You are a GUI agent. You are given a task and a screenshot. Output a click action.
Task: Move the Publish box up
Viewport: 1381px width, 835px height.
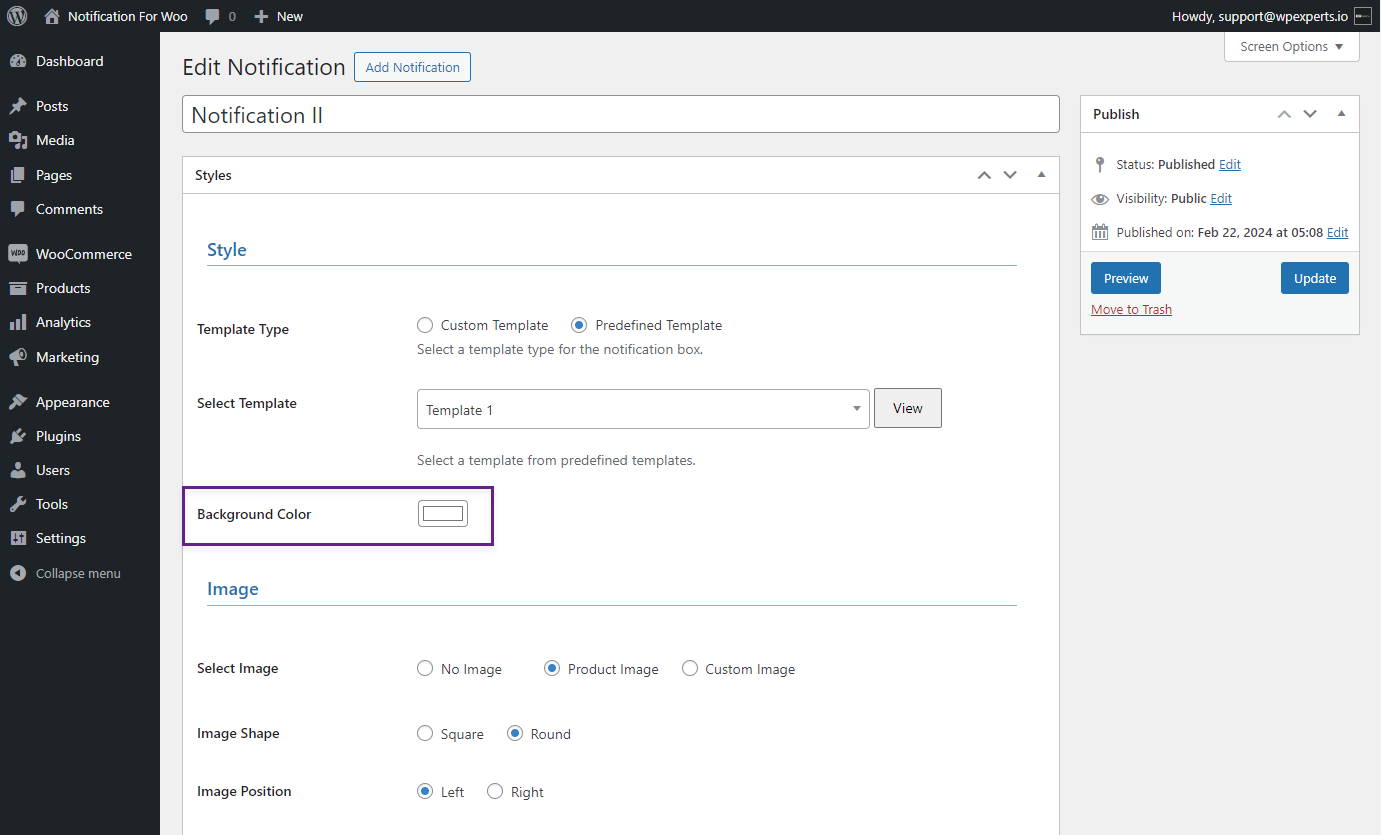[1284, 114]
